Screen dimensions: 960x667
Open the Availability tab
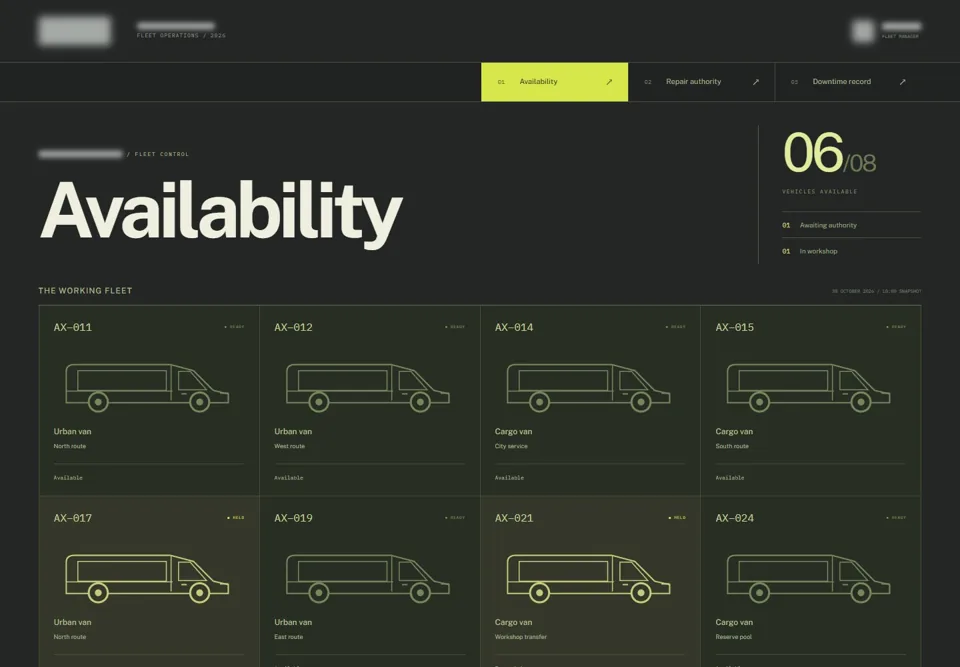pyautogui.click(x=554, y=82)
